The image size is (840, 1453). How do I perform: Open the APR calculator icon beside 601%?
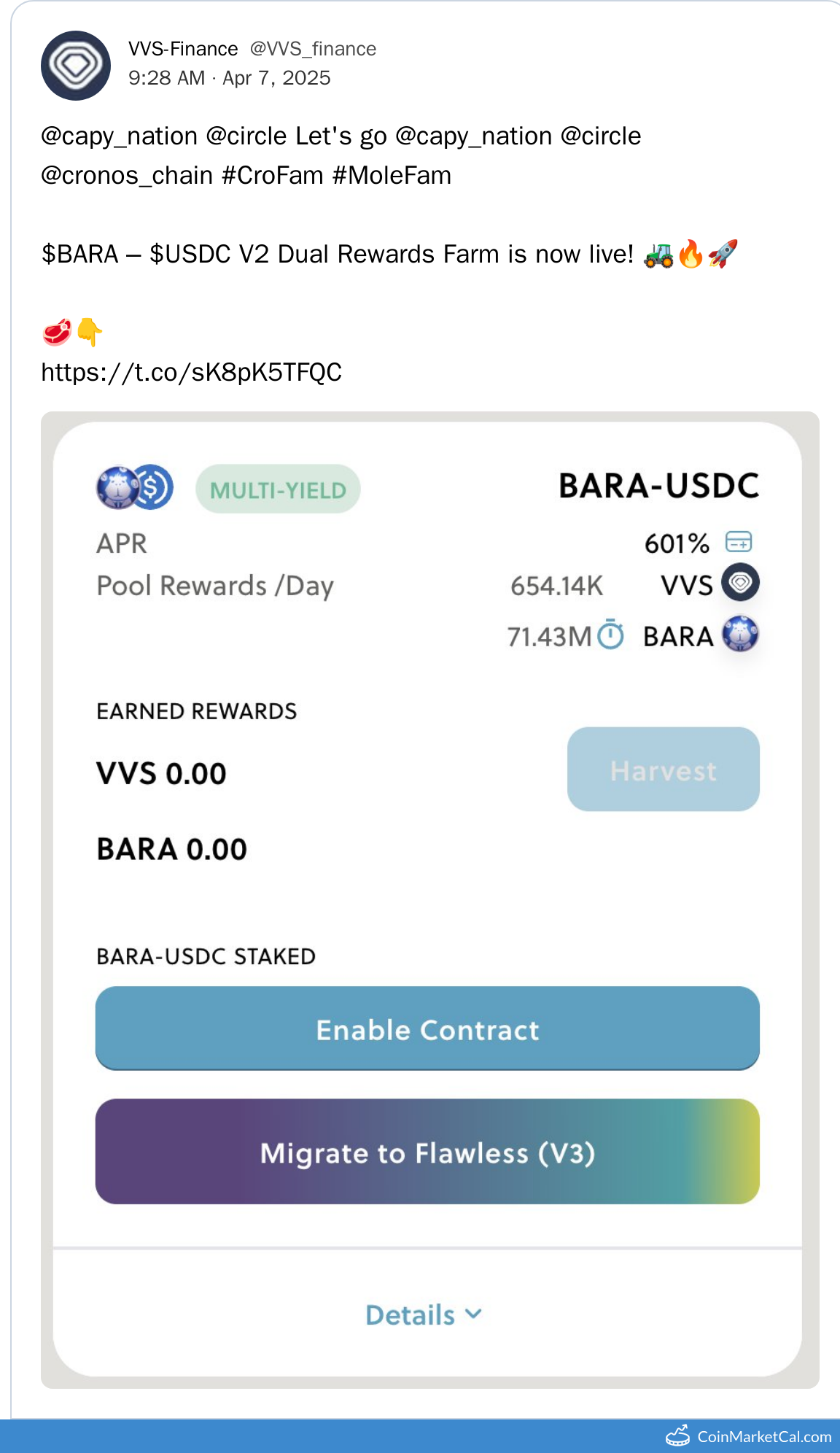pyautogui.click(x=739, y=542)
